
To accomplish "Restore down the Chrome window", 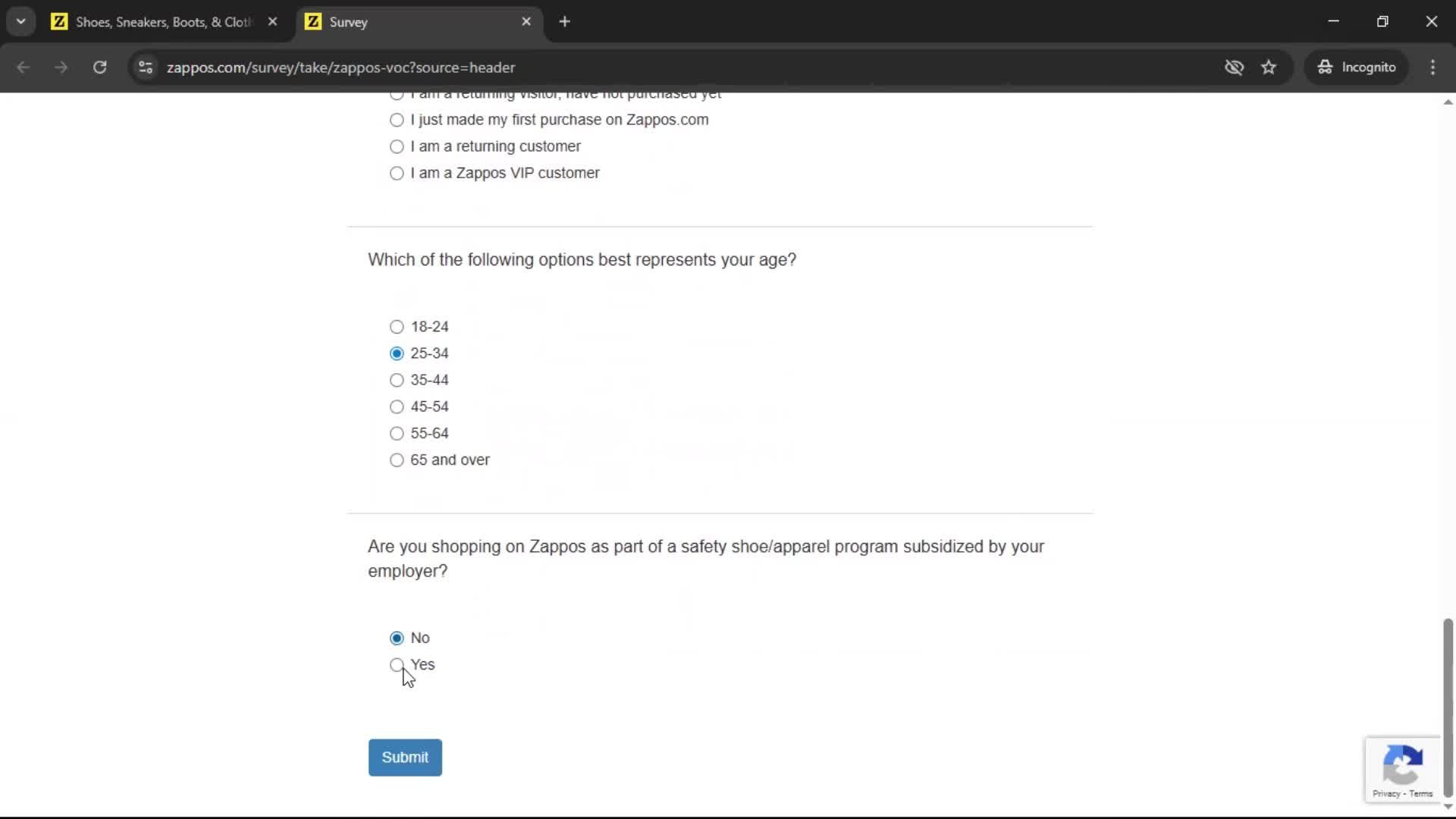I will [1382, 21].
